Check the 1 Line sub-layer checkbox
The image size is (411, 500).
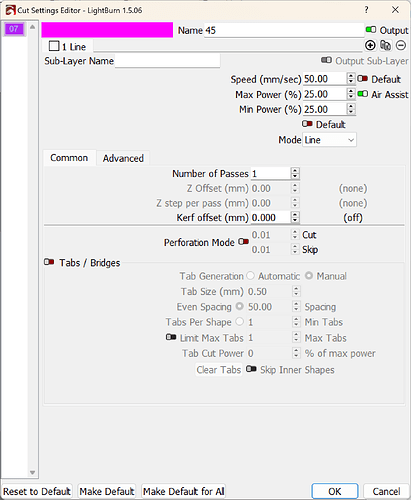(x=54, y=46)
